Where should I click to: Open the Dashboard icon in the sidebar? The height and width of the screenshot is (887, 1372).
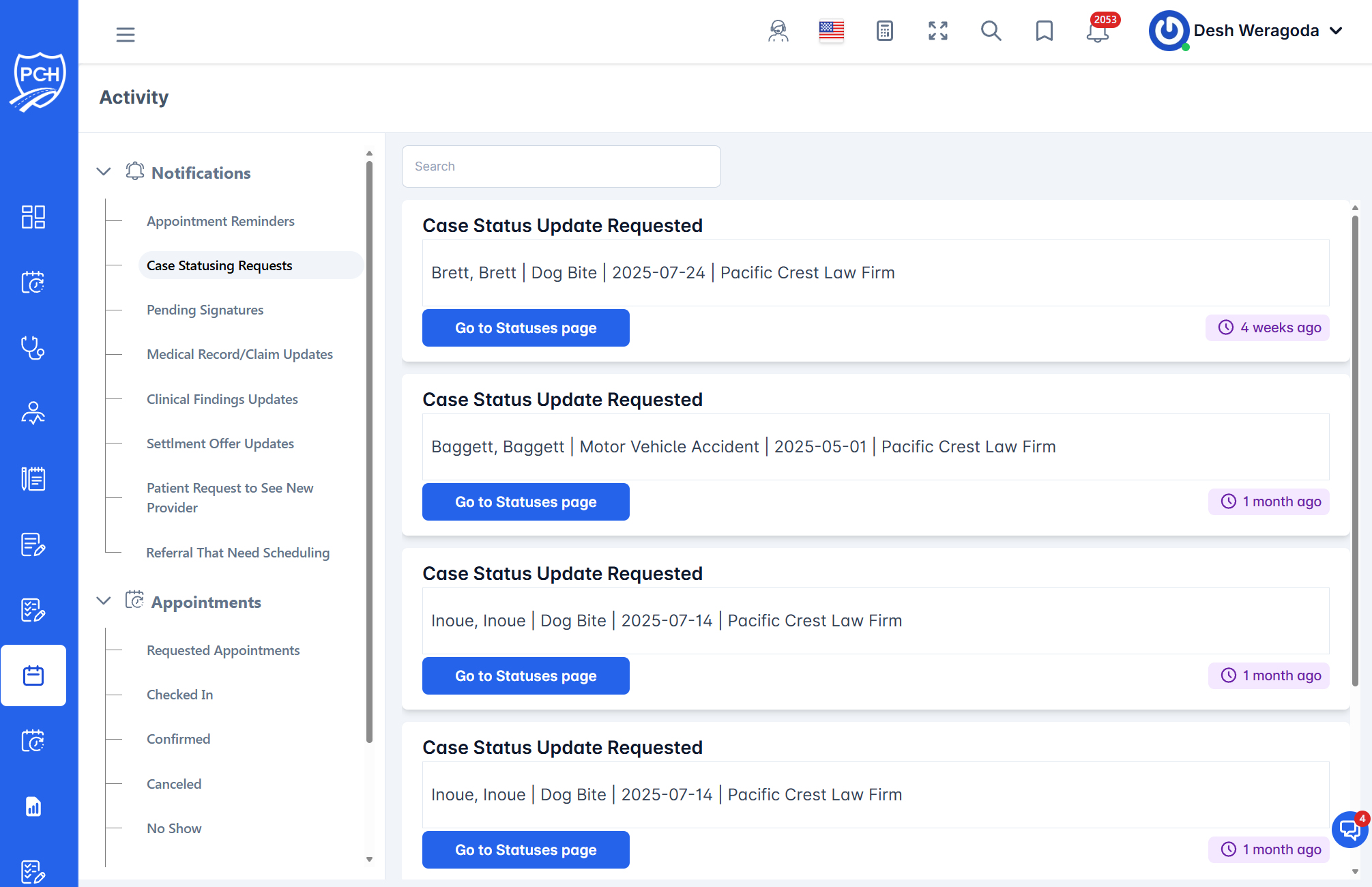tap(33, 217)
